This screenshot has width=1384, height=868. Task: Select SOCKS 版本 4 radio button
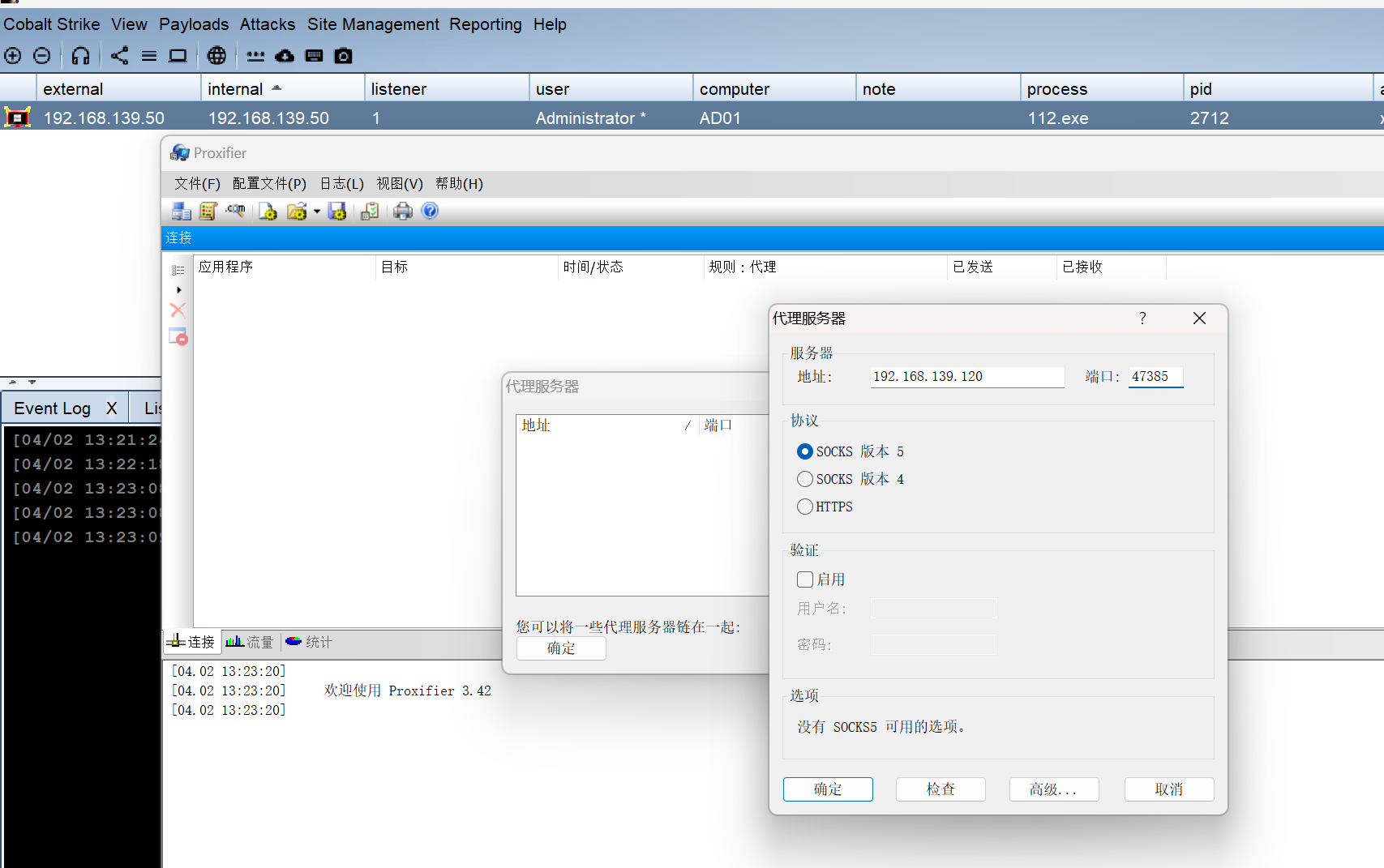click(805, 479)
